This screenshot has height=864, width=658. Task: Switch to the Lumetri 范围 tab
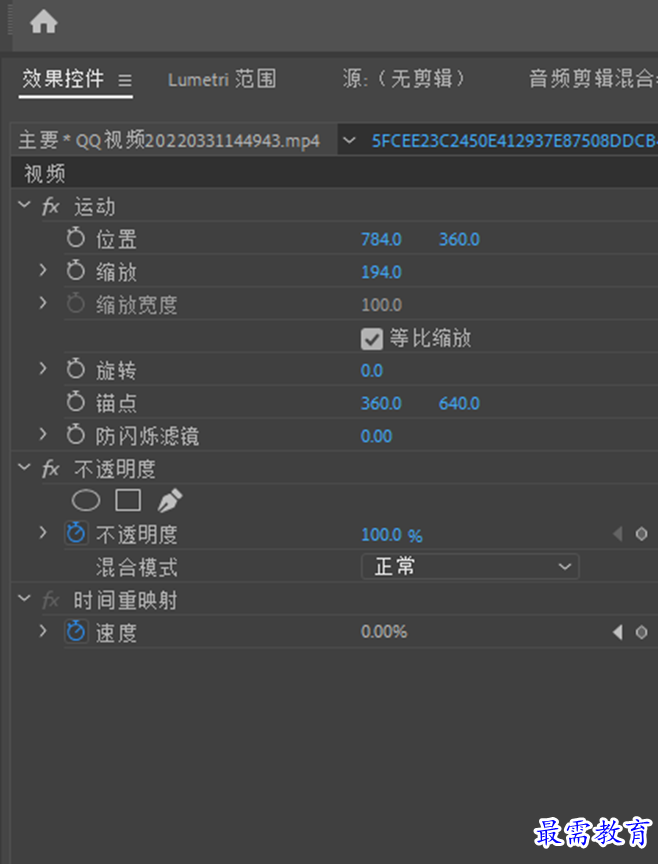click(x=222, y=79)
